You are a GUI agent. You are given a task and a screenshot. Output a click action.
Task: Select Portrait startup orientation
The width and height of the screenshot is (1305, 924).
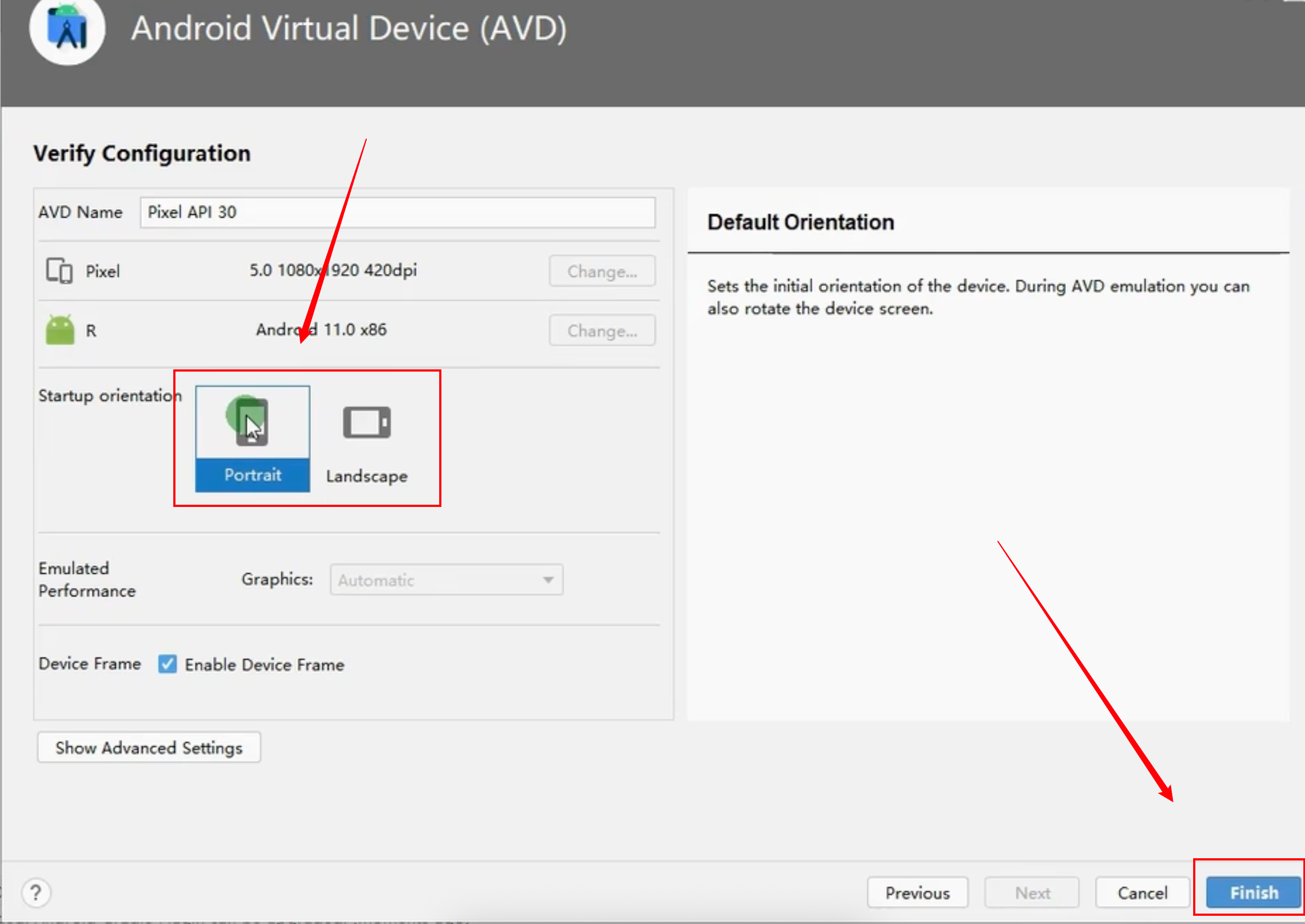tap(253, 438)
